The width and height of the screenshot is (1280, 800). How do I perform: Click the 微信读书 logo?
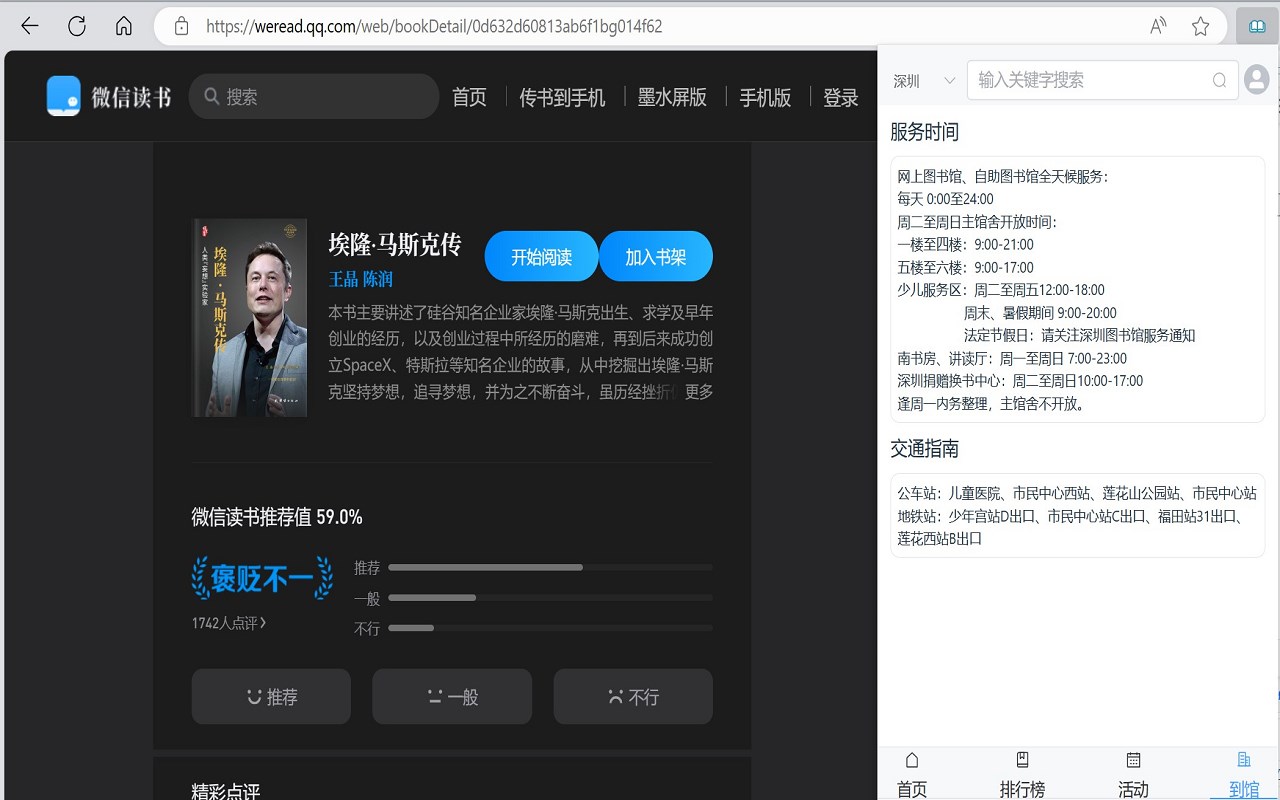[x=109, y=96]
